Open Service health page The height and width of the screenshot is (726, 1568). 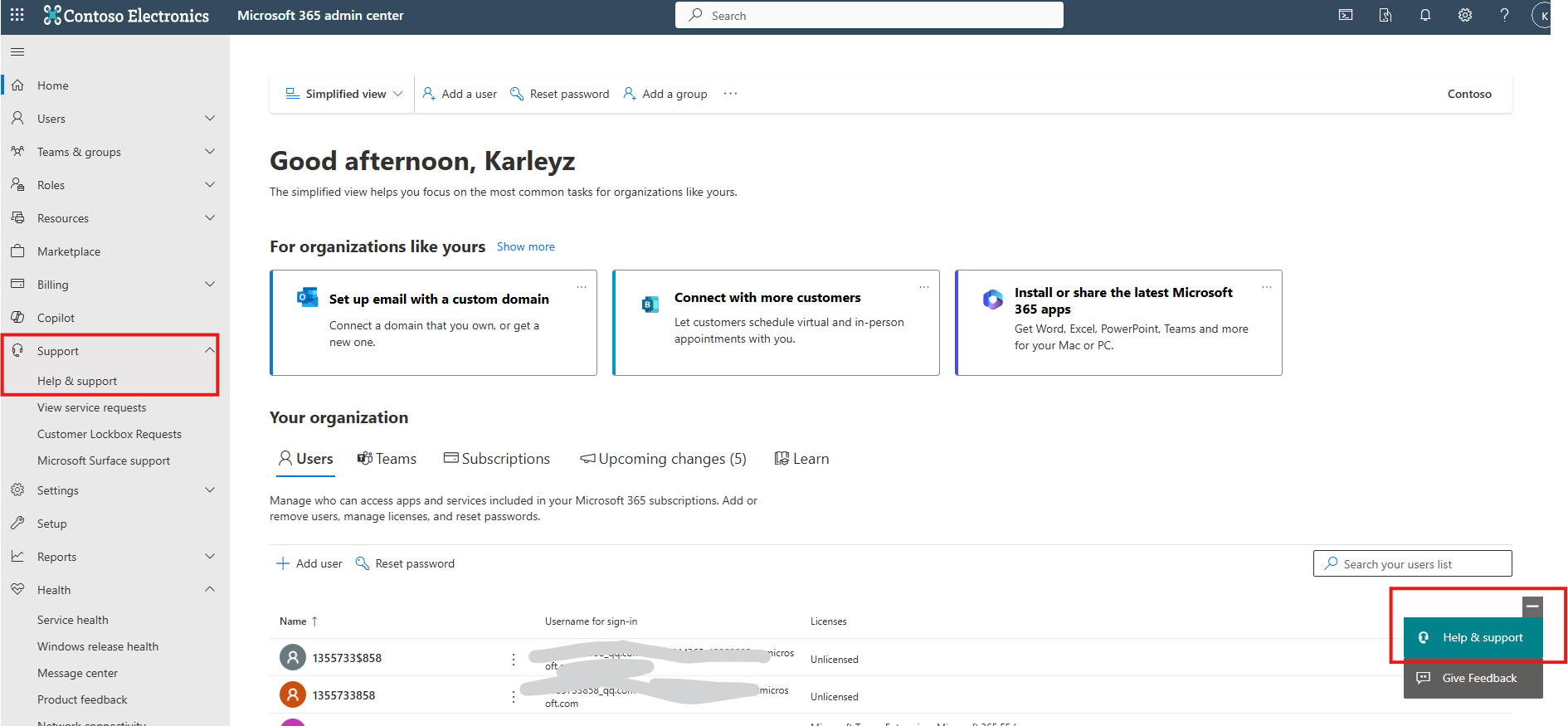click(x=73, y=620)
